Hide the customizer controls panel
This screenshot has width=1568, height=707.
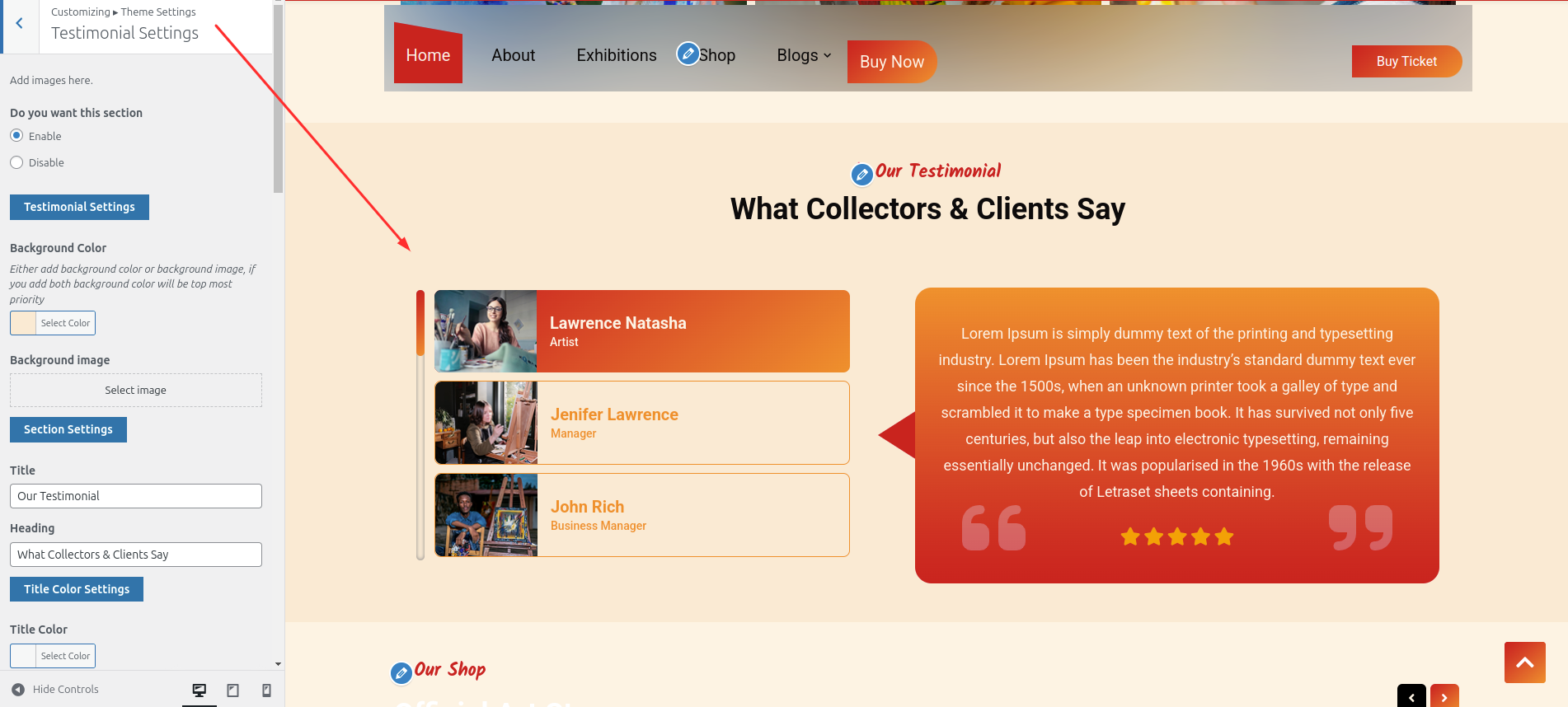point(55,690)
